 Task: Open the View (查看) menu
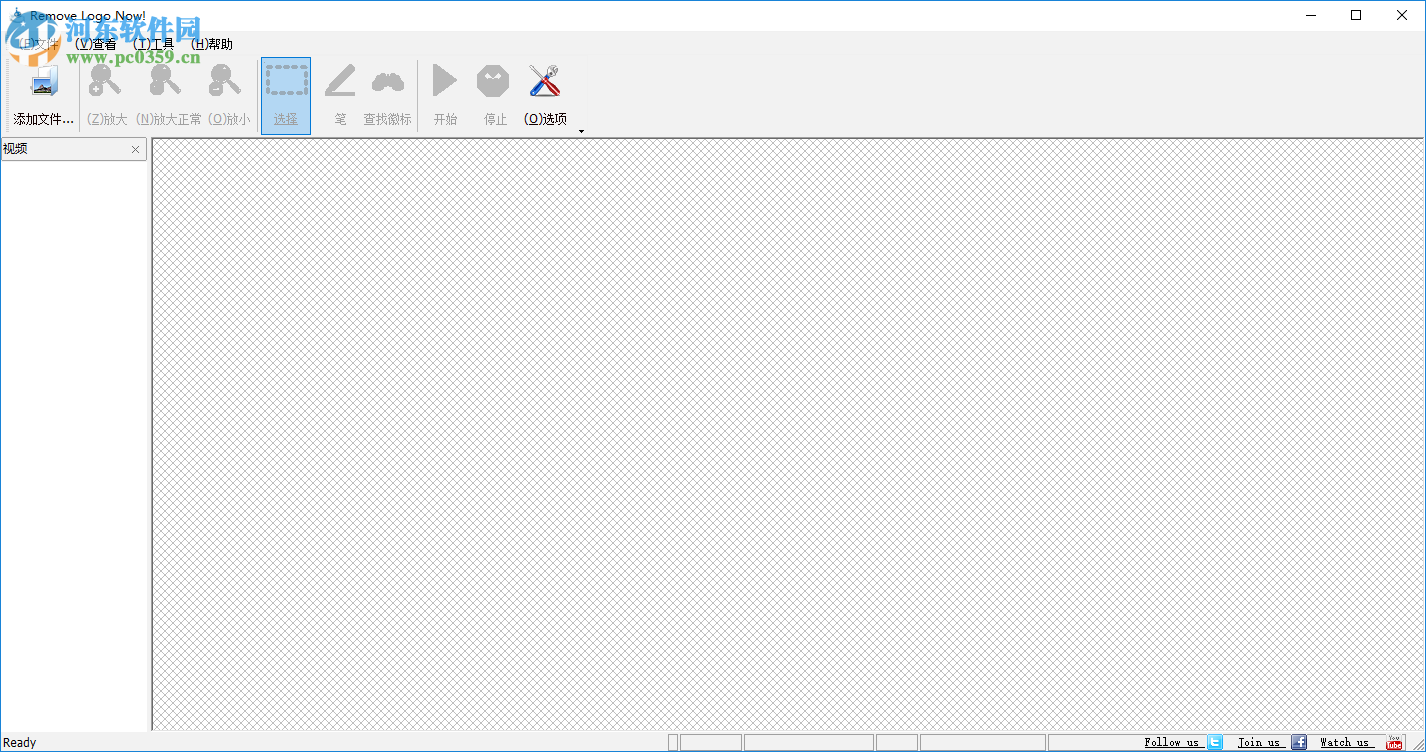click(96, 44)
